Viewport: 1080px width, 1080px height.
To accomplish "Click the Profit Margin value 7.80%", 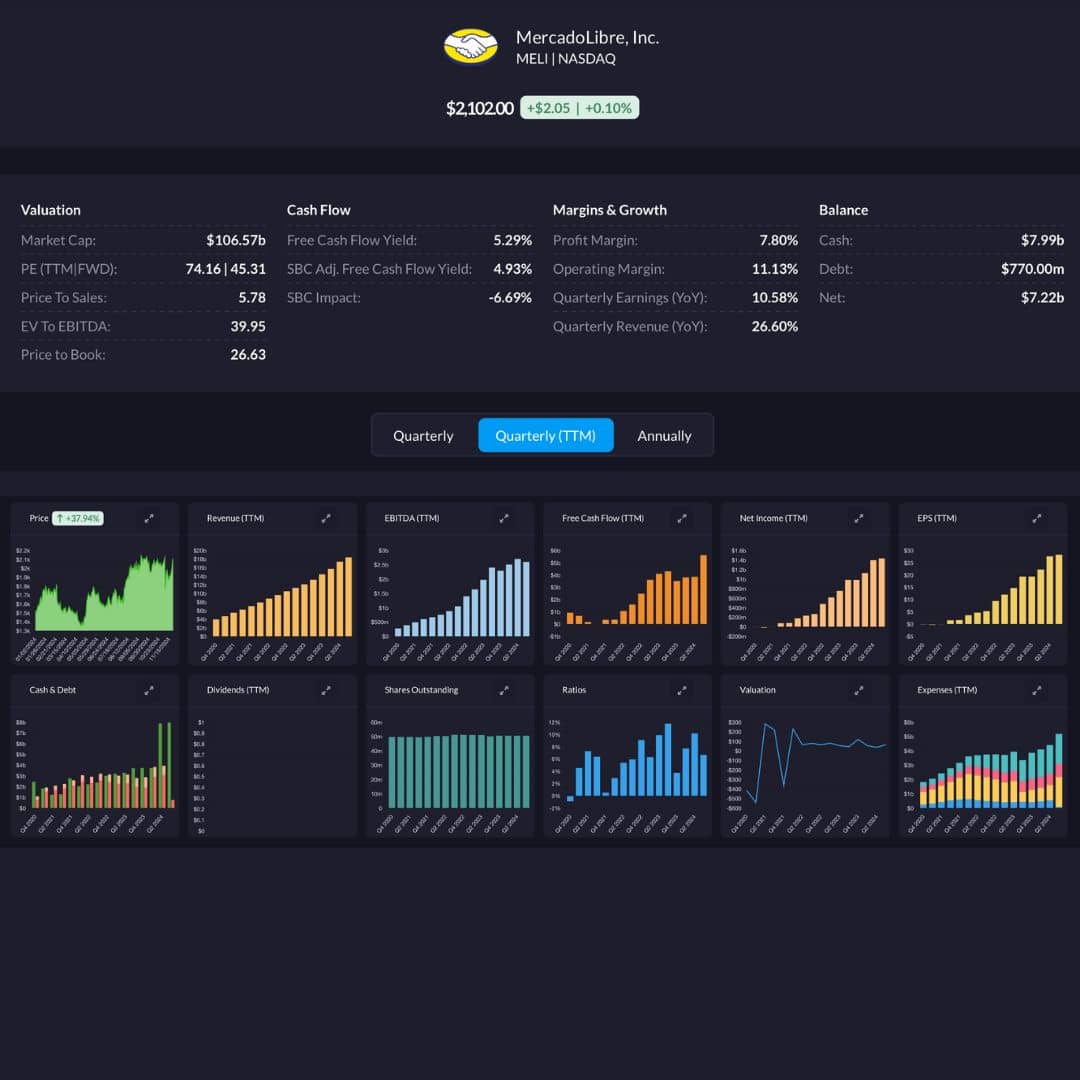I will pos(778,240).
